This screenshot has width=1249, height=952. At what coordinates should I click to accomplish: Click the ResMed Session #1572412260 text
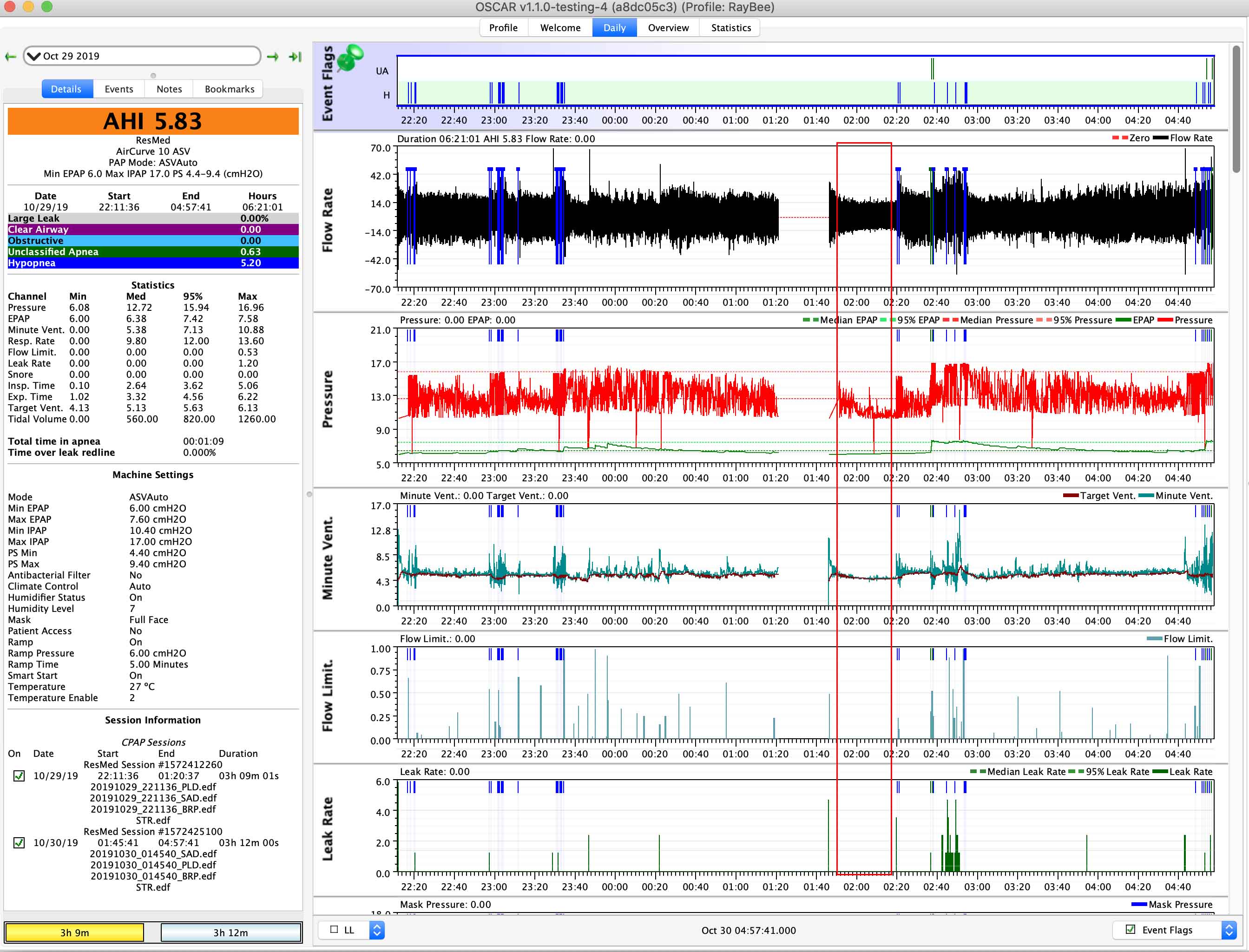tap(153, 764)
